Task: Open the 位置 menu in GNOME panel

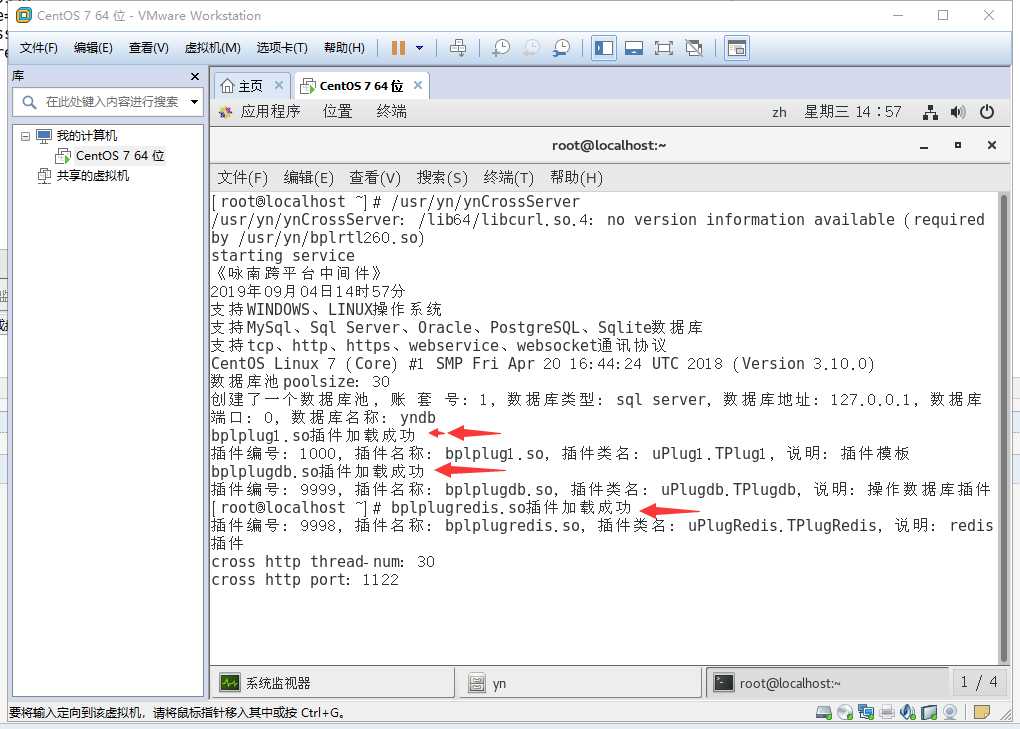Action: tap(338, 111)
